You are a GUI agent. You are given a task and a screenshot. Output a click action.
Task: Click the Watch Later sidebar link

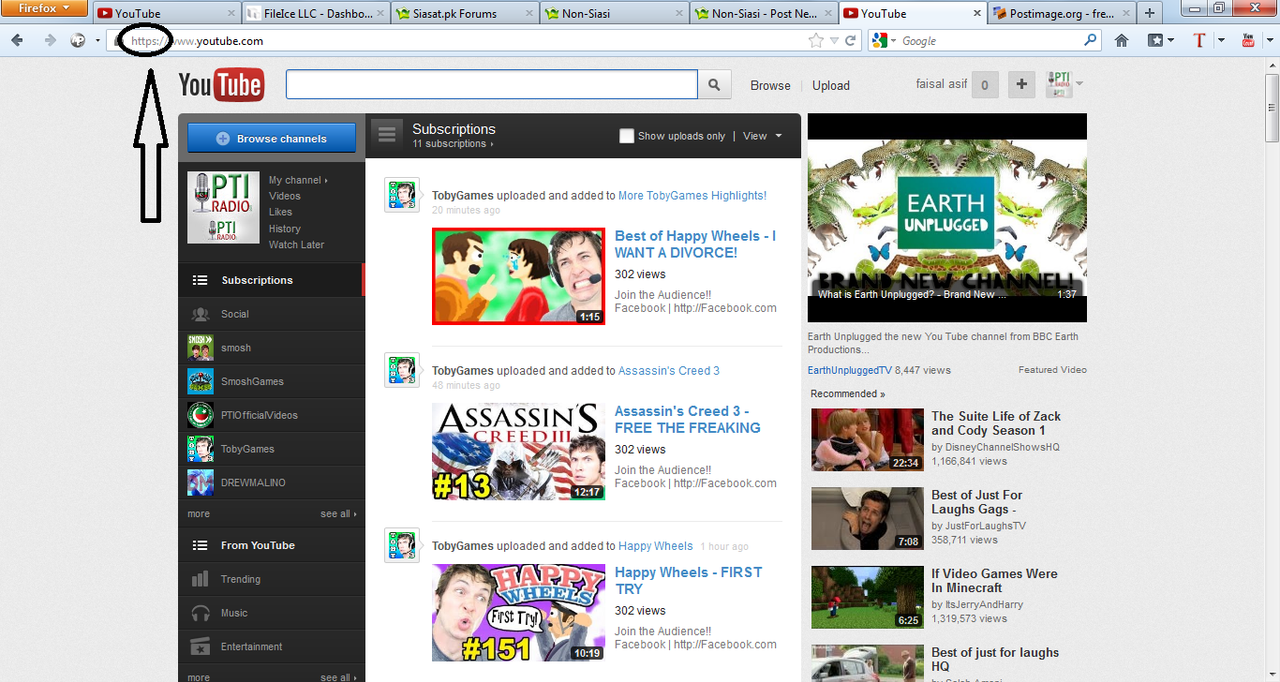click(x=296, y=245)
